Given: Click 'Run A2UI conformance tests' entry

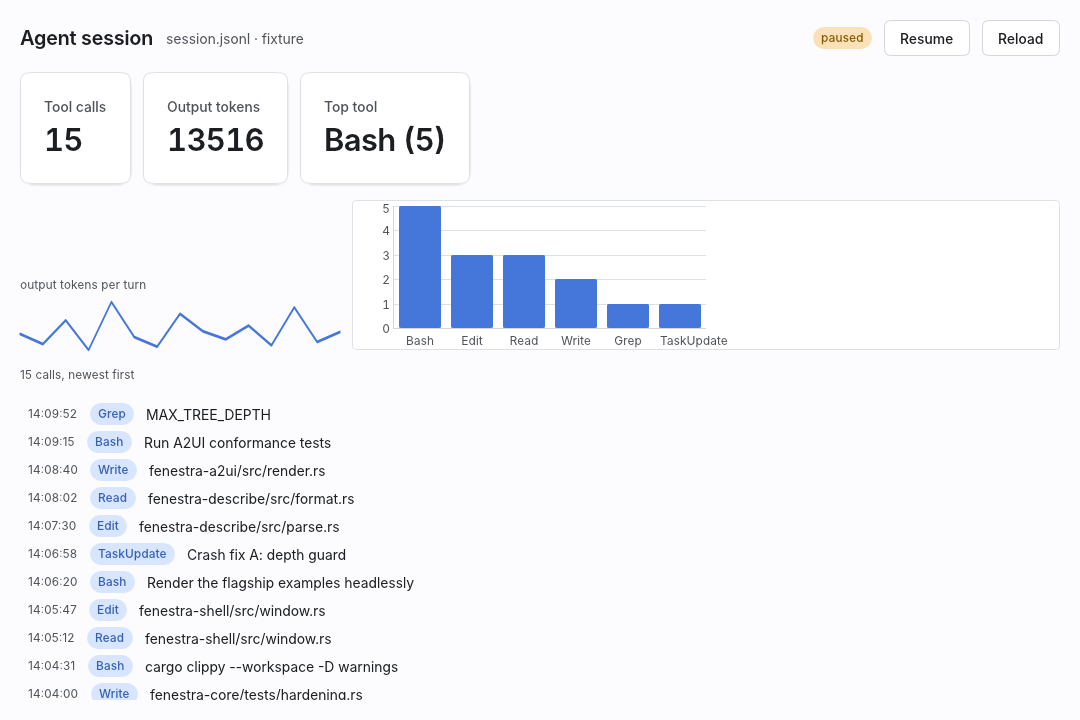Looking at the screenshot, I should coord(237,443).
